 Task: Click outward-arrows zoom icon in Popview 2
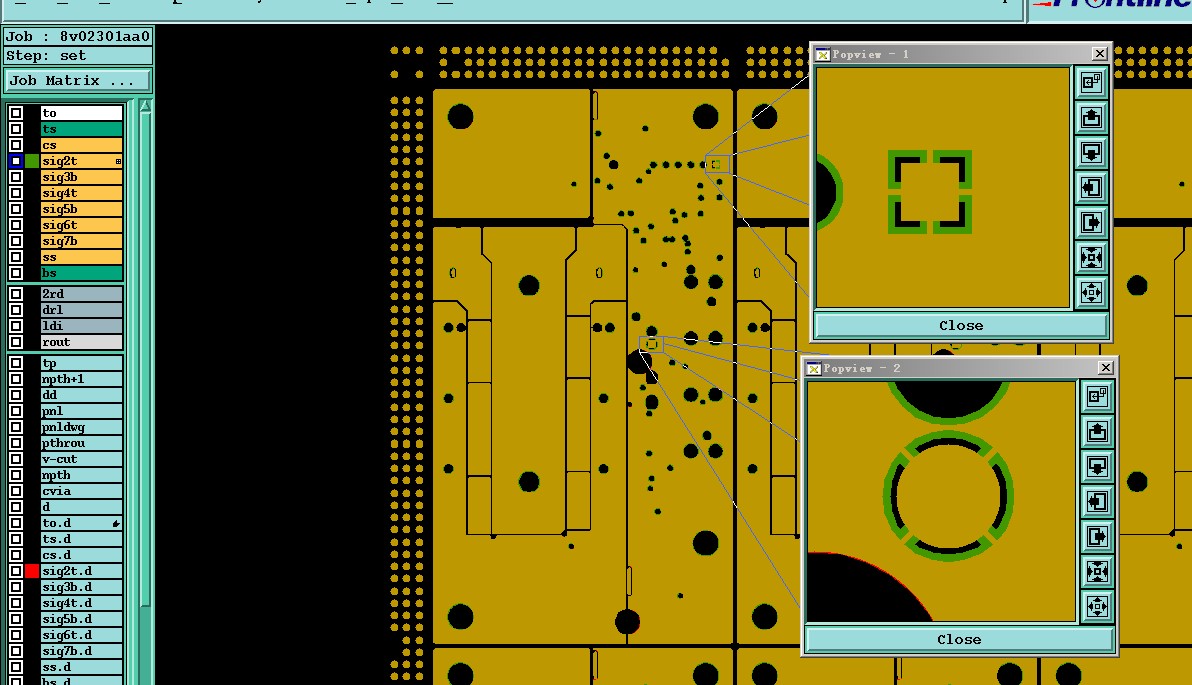[x=1097, y=606]
